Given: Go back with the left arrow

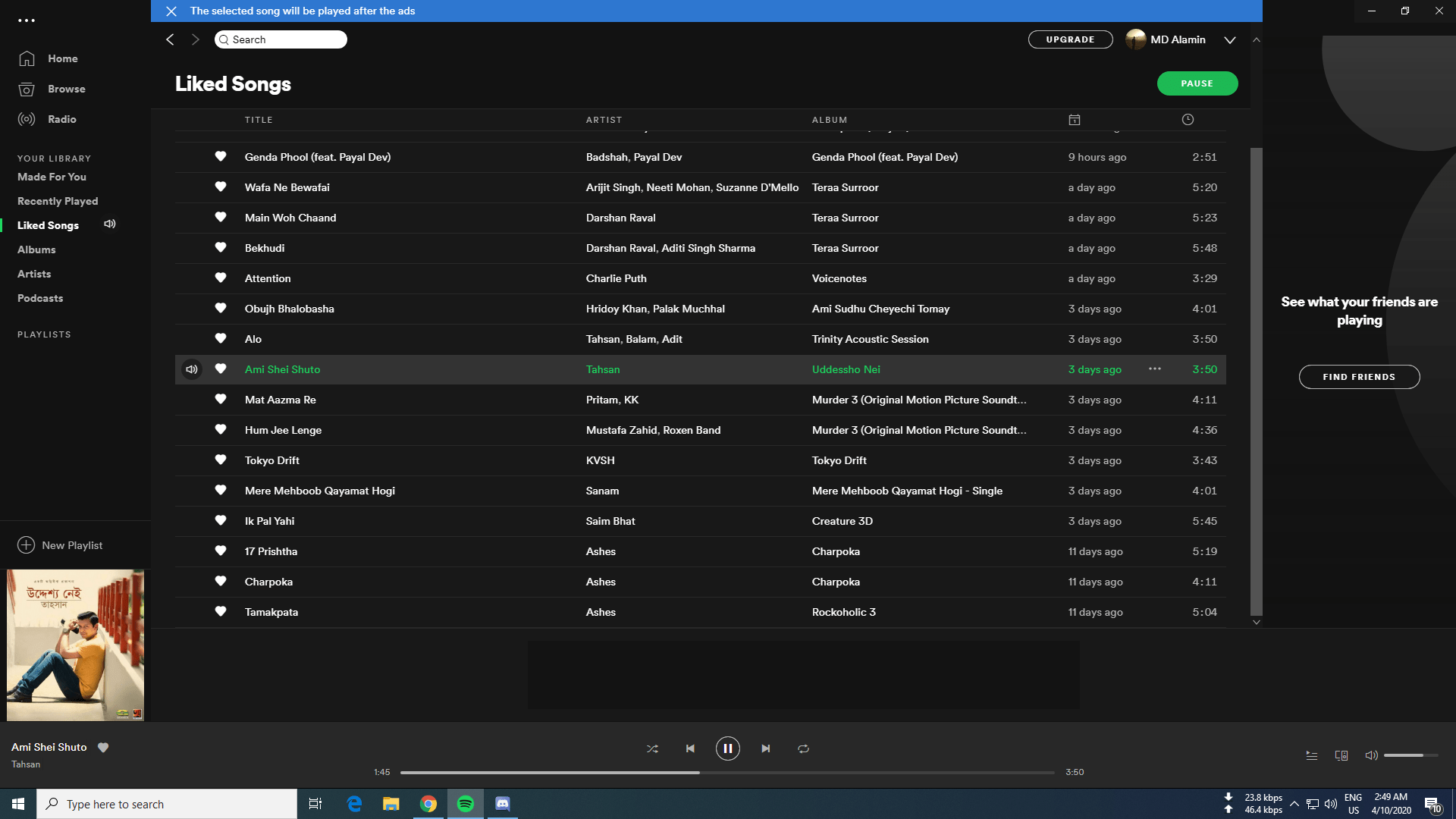Looking at the screenshot, I should coord(170,39).
